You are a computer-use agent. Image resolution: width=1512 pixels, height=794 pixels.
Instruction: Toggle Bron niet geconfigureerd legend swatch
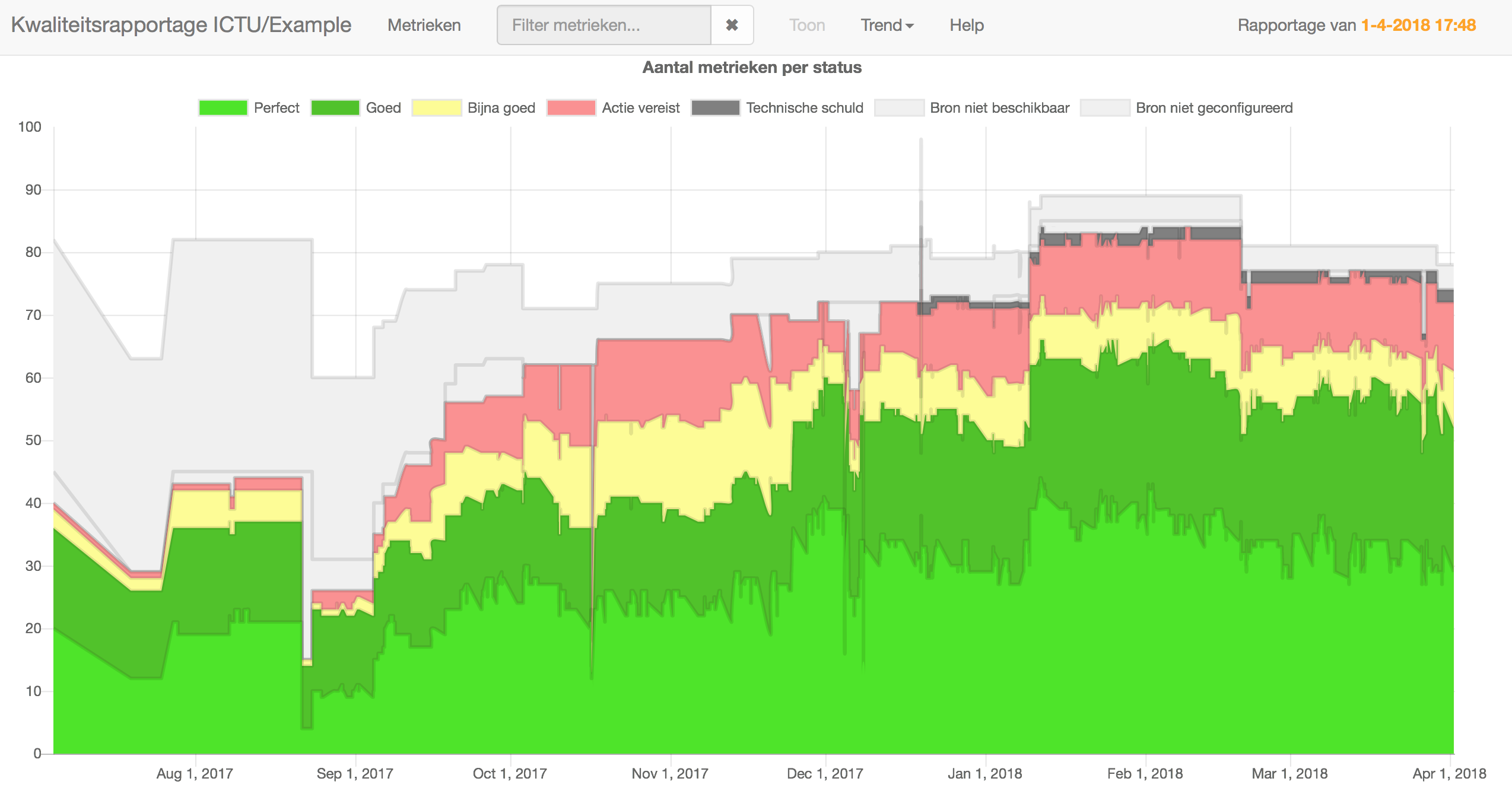(x=1105, y=107)
